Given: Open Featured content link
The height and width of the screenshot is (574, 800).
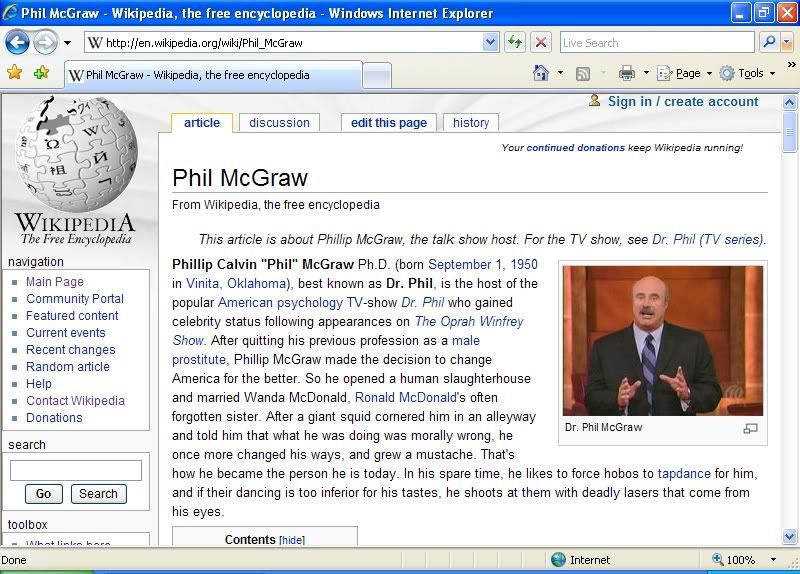Looking at the screenshot, I should pos(72,316).
